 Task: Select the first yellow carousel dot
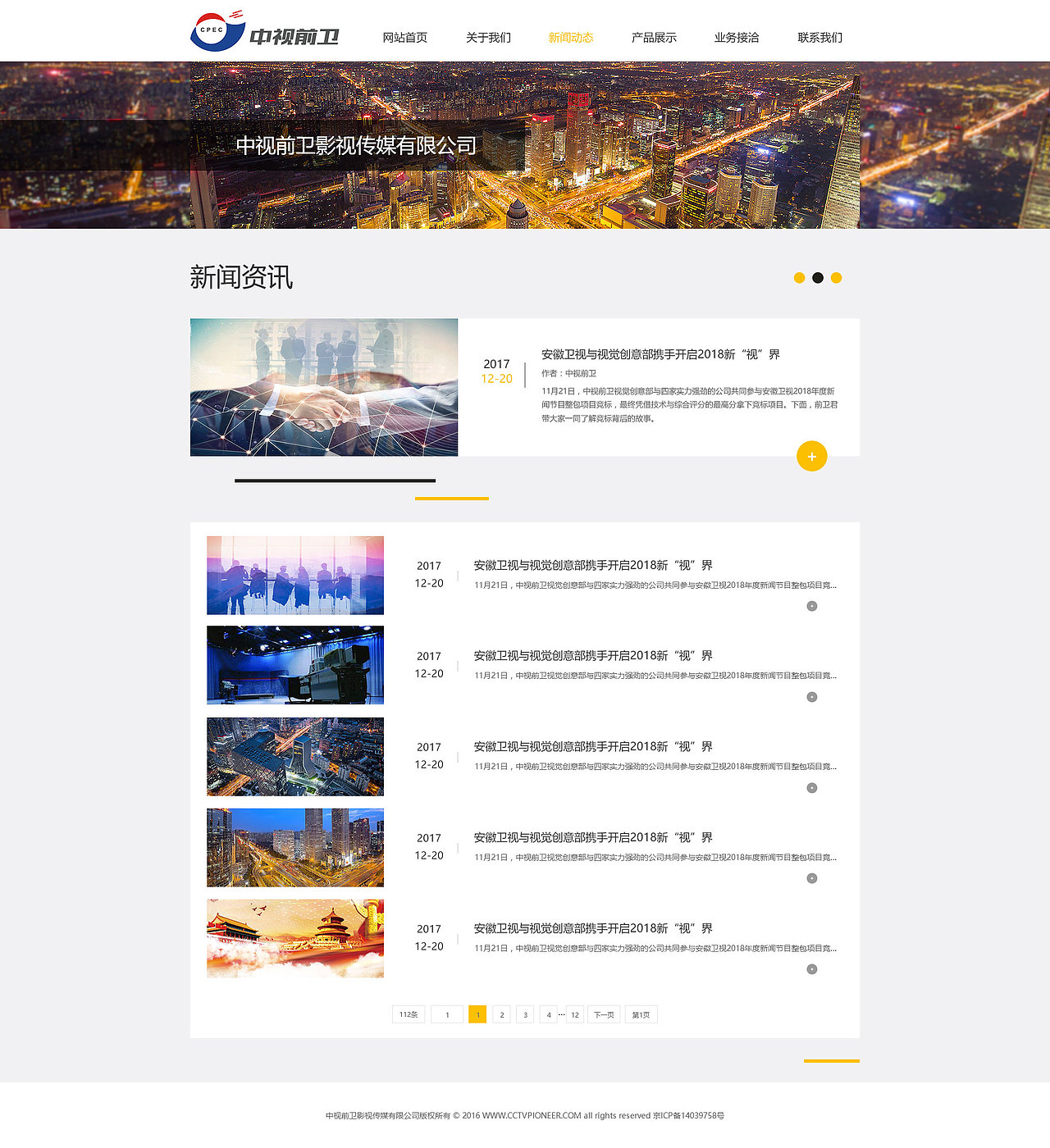pyautogui.click(x=800, y=278)
